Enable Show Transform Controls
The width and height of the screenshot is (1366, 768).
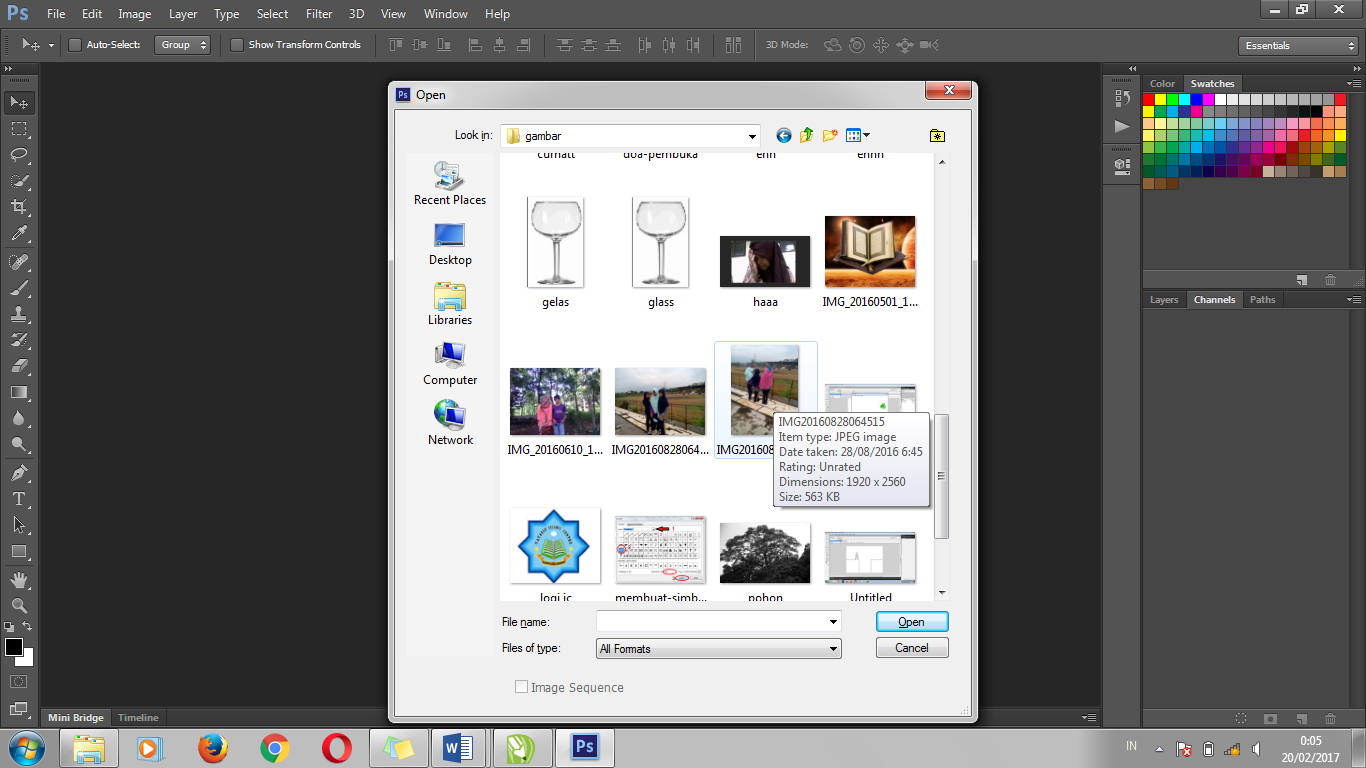[x=237, y=45]
